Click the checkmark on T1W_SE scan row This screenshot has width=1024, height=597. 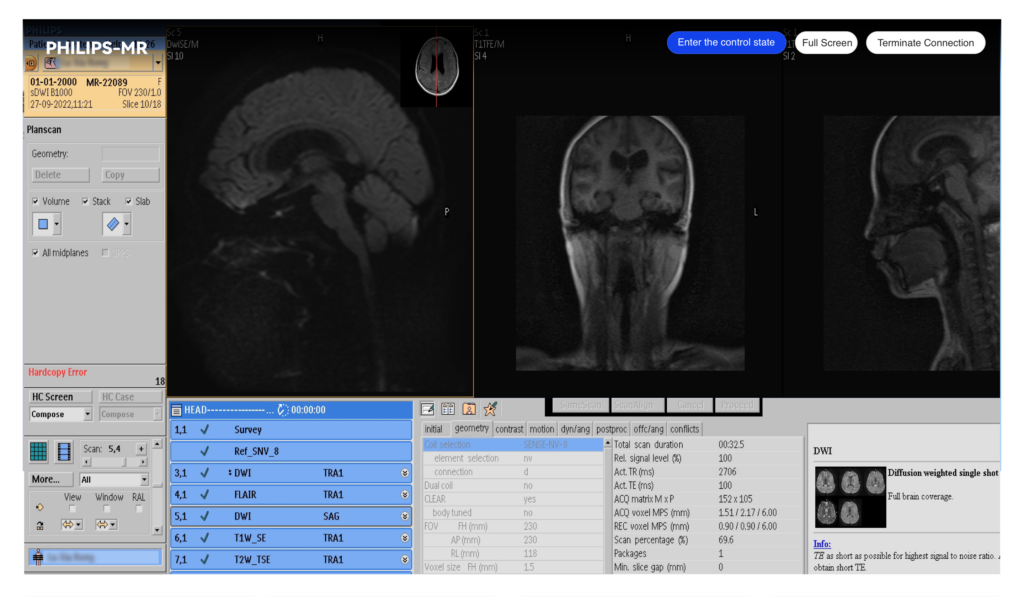pos(204,538)
